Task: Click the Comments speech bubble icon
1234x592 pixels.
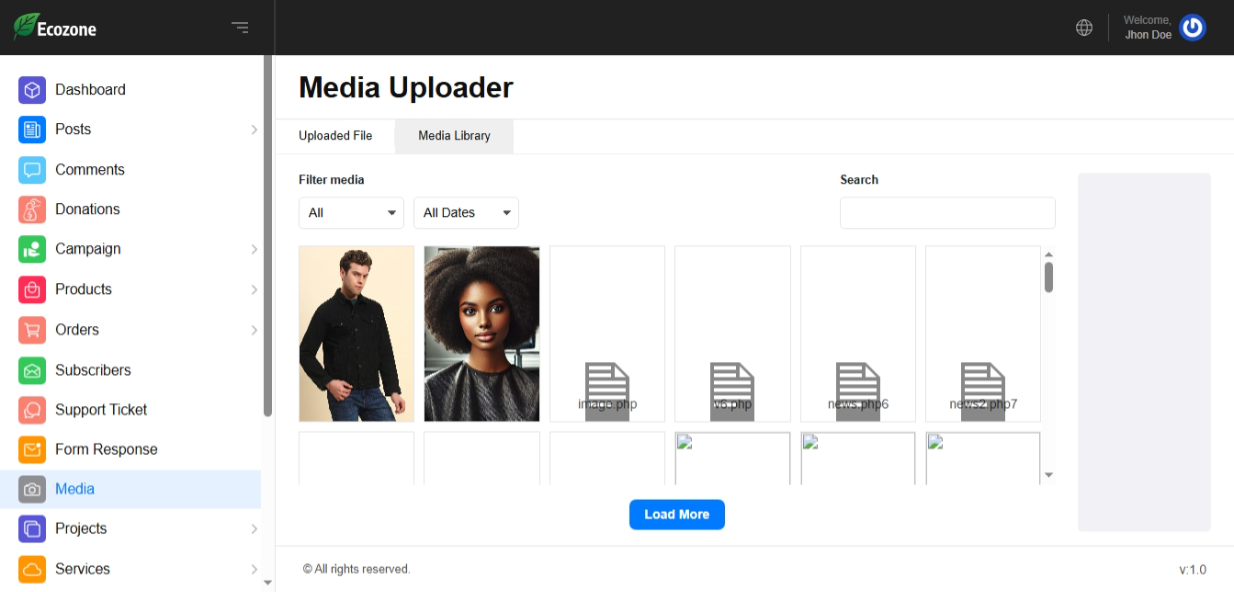Action: 32,170
